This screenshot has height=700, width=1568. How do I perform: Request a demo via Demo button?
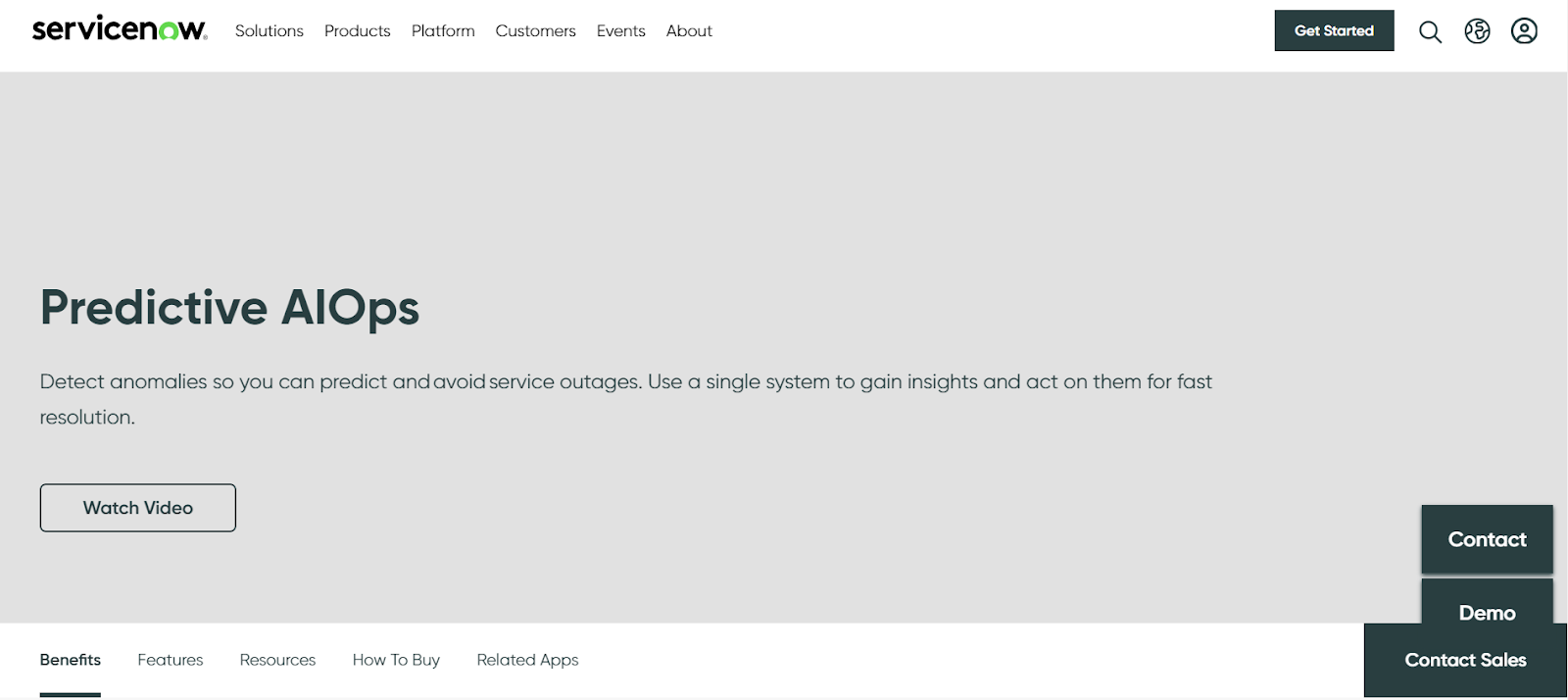point(1487,603)
